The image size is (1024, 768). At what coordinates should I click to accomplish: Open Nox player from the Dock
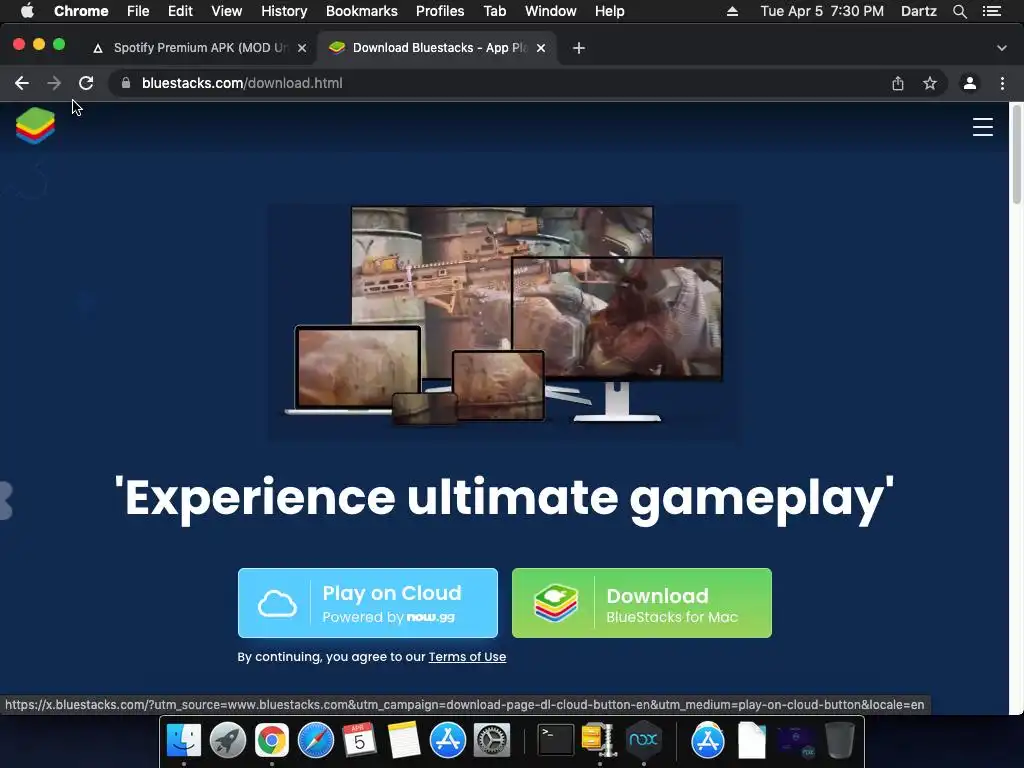643,740
